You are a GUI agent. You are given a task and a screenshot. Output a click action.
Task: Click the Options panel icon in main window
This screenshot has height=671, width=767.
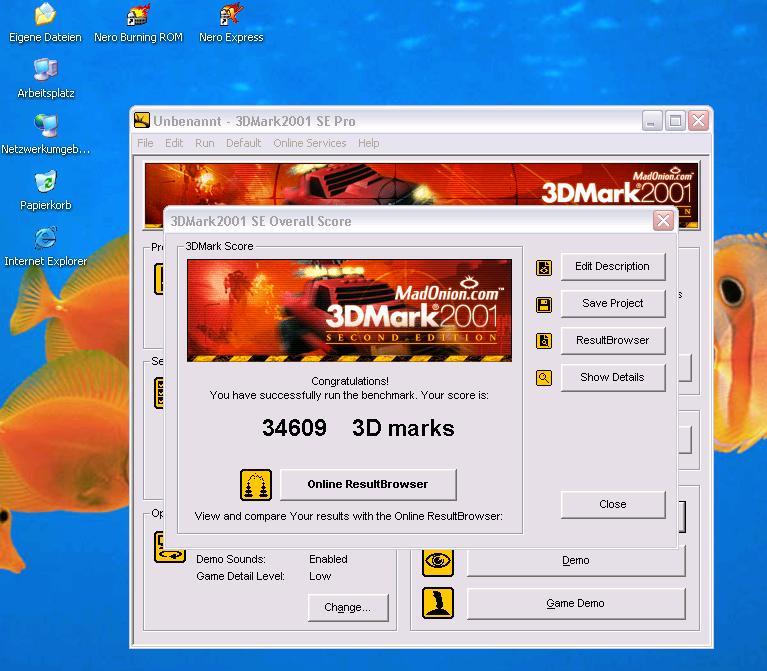pyautogui.click(x=169, y=549)
